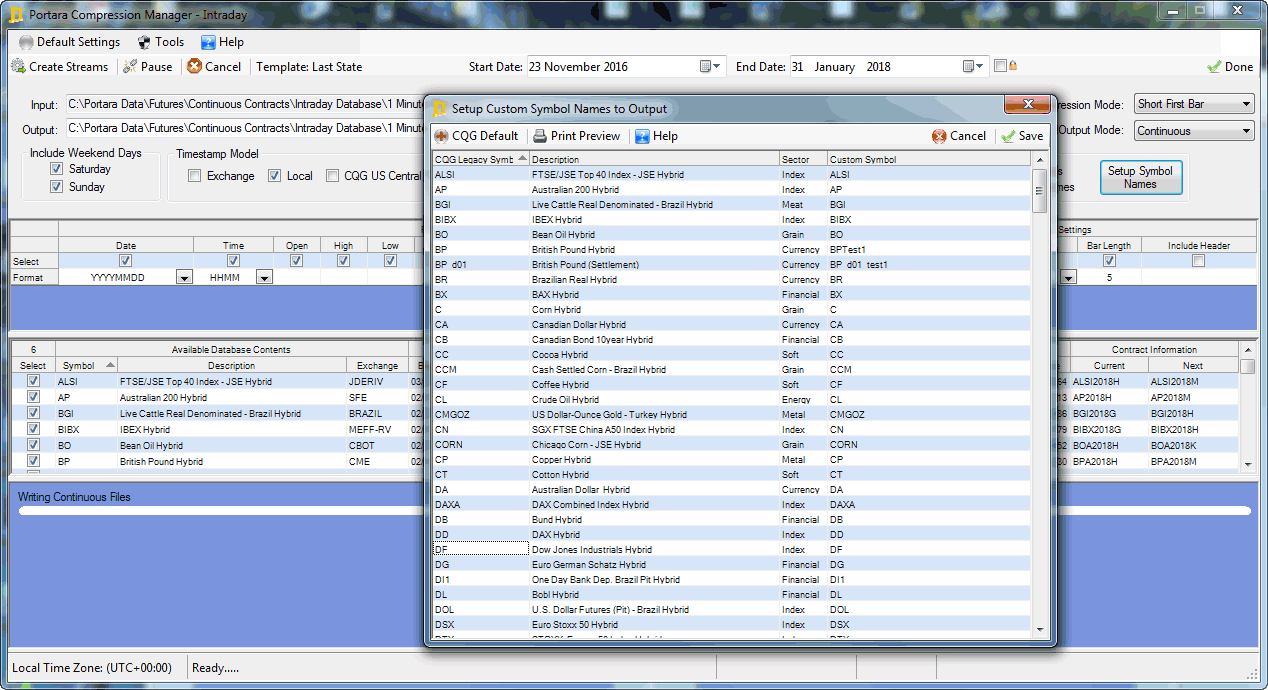Toggle the Open column select checkbox

click(296, 261)
